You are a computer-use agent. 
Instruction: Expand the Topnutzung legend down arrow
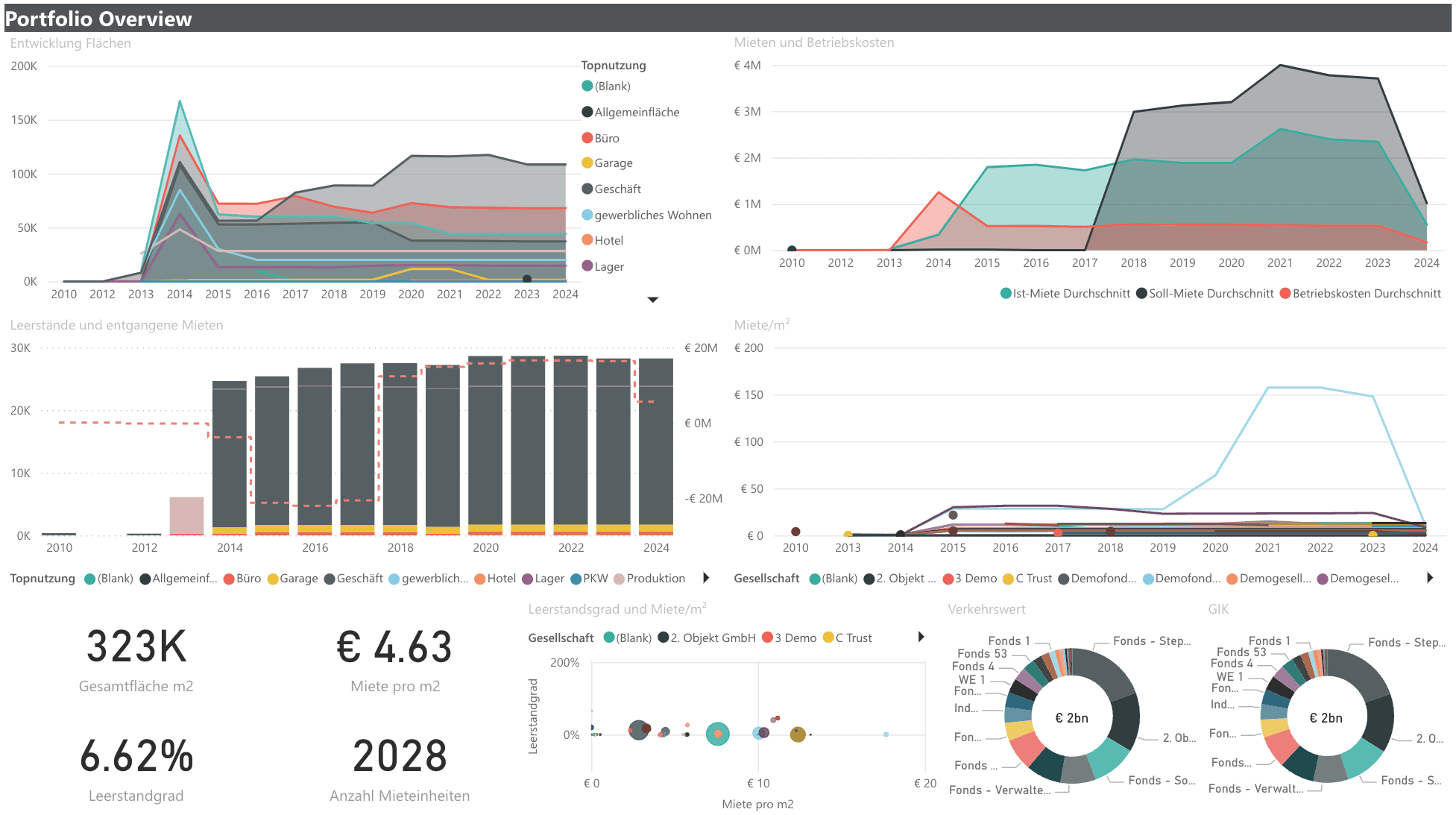pos(652,300)
